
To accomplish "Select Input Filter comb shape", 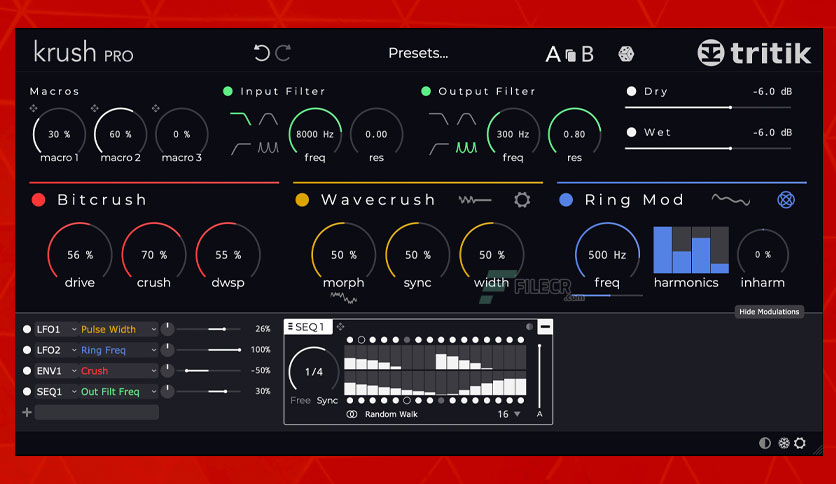I will point(268,148).
